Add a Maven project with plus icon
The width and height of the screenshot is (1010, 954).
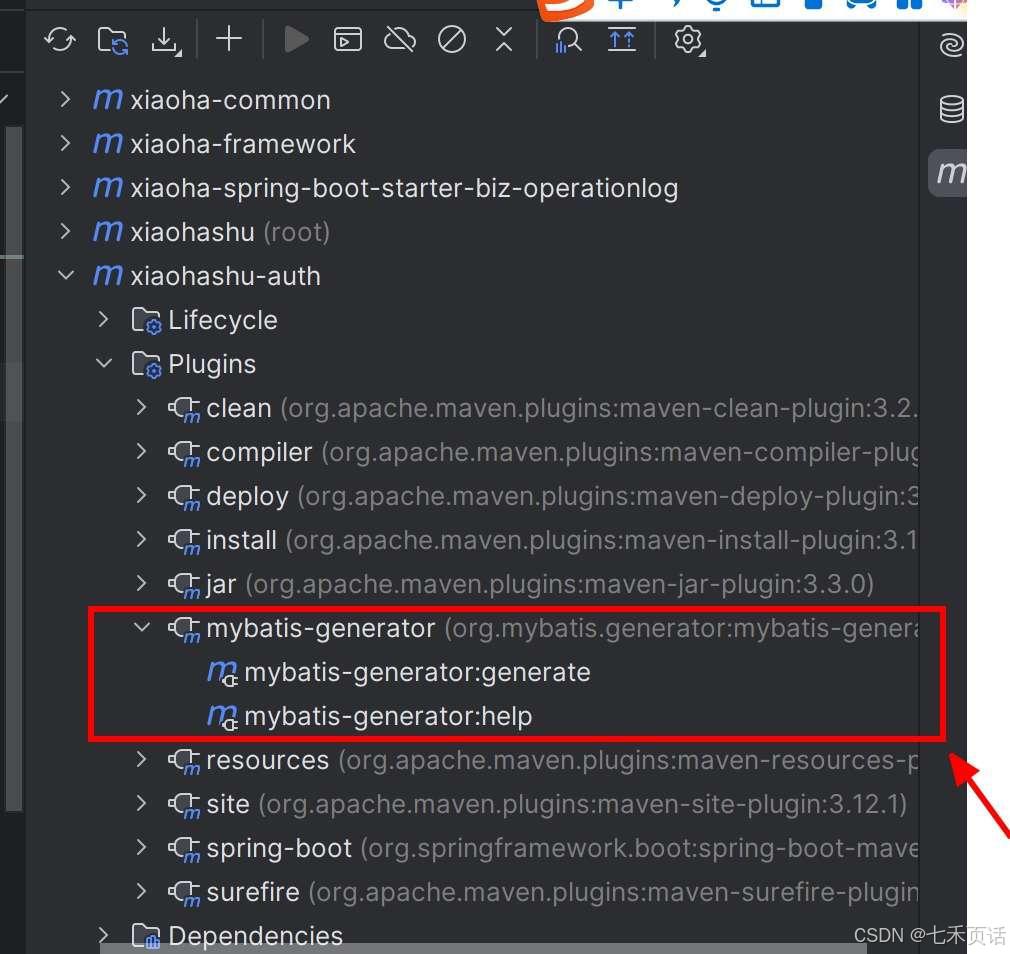pyautogui.click(x=229, y=39)
